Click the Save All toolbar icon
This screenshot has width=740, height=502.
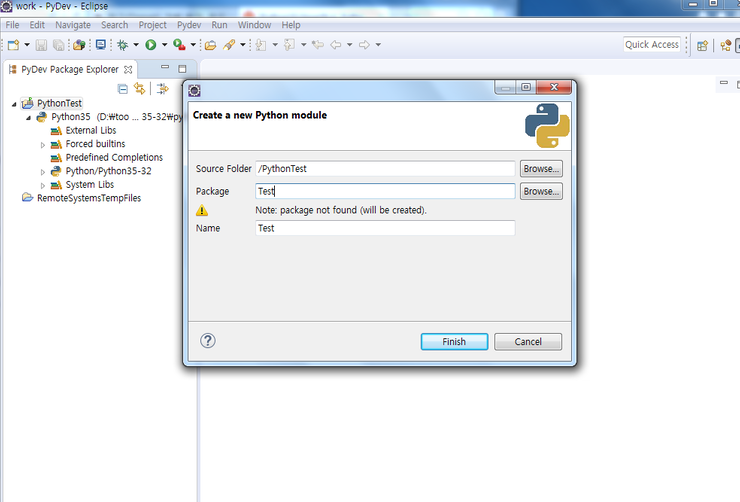click(x=59, y=45)
